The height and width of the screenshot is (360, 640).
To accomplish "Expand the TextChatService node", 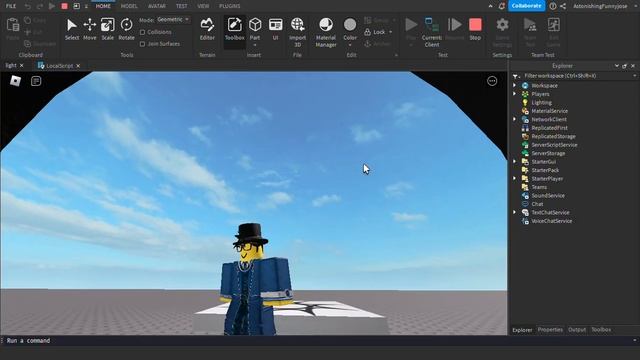I will click(514, 212).
